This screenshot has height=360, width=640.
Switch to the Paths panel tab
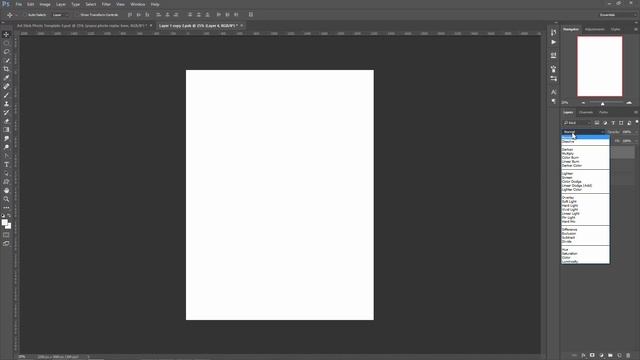(x=604, y=112)
